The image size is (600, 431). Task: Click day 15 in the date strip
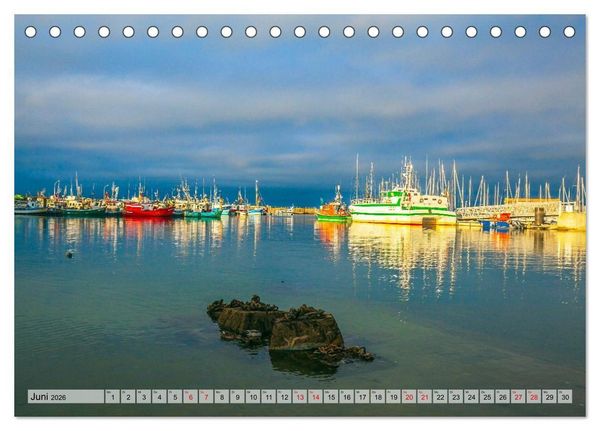pyautogui.click(x=331, y=397)
